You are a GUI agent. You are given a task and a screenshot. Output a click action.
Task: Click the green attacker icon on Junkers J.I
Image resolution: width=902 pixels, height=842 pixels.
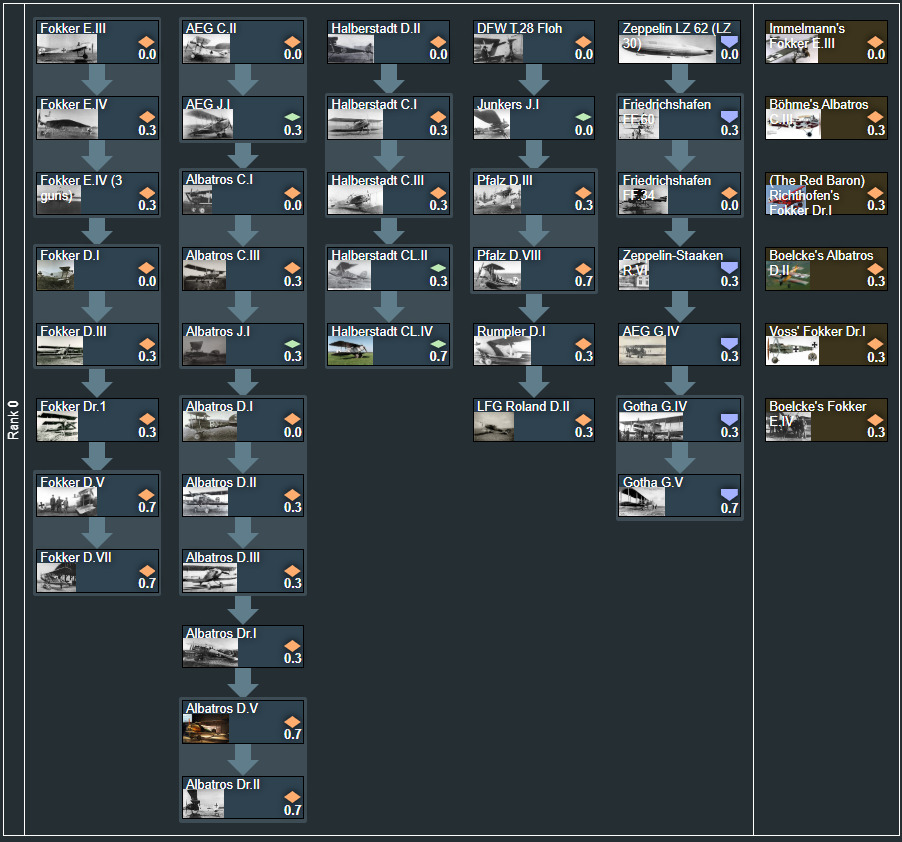(584, 117)
